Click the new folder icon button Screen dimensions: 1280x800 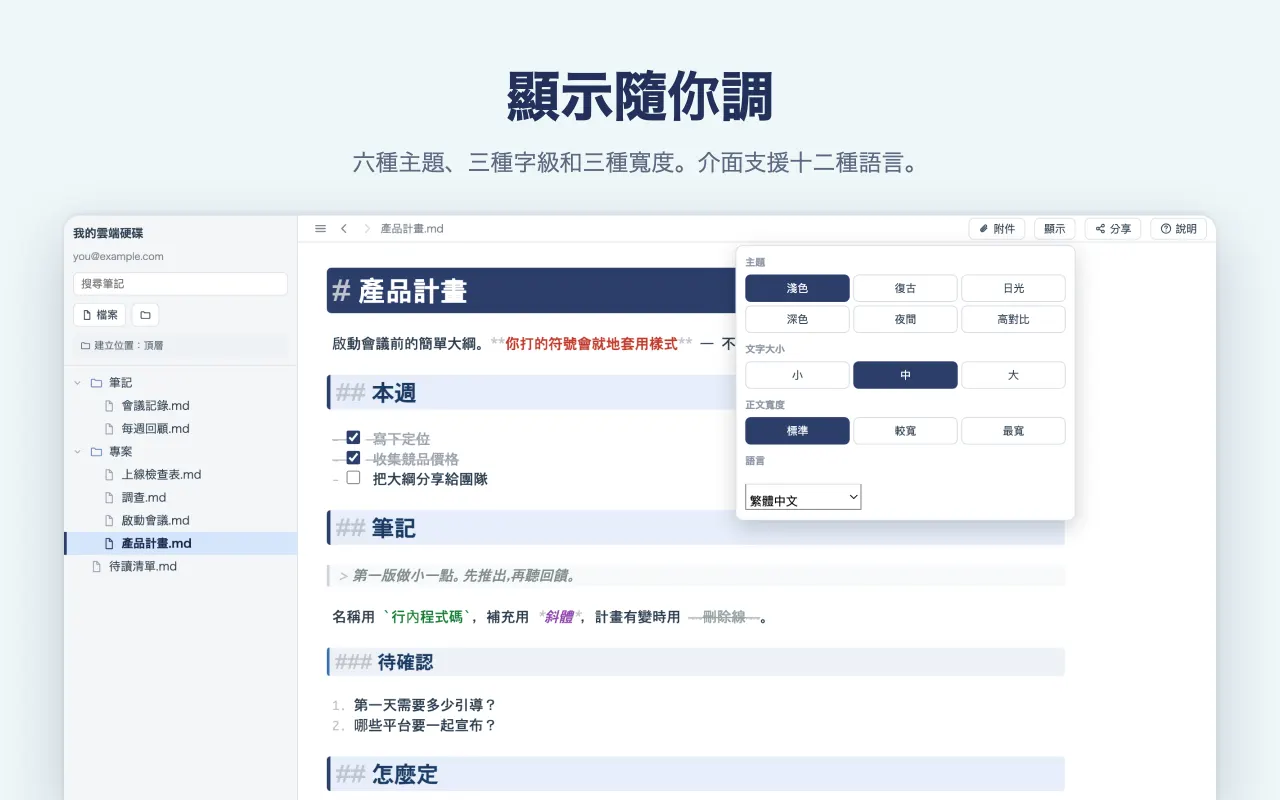pyautogui.click(x=145, y=315)
